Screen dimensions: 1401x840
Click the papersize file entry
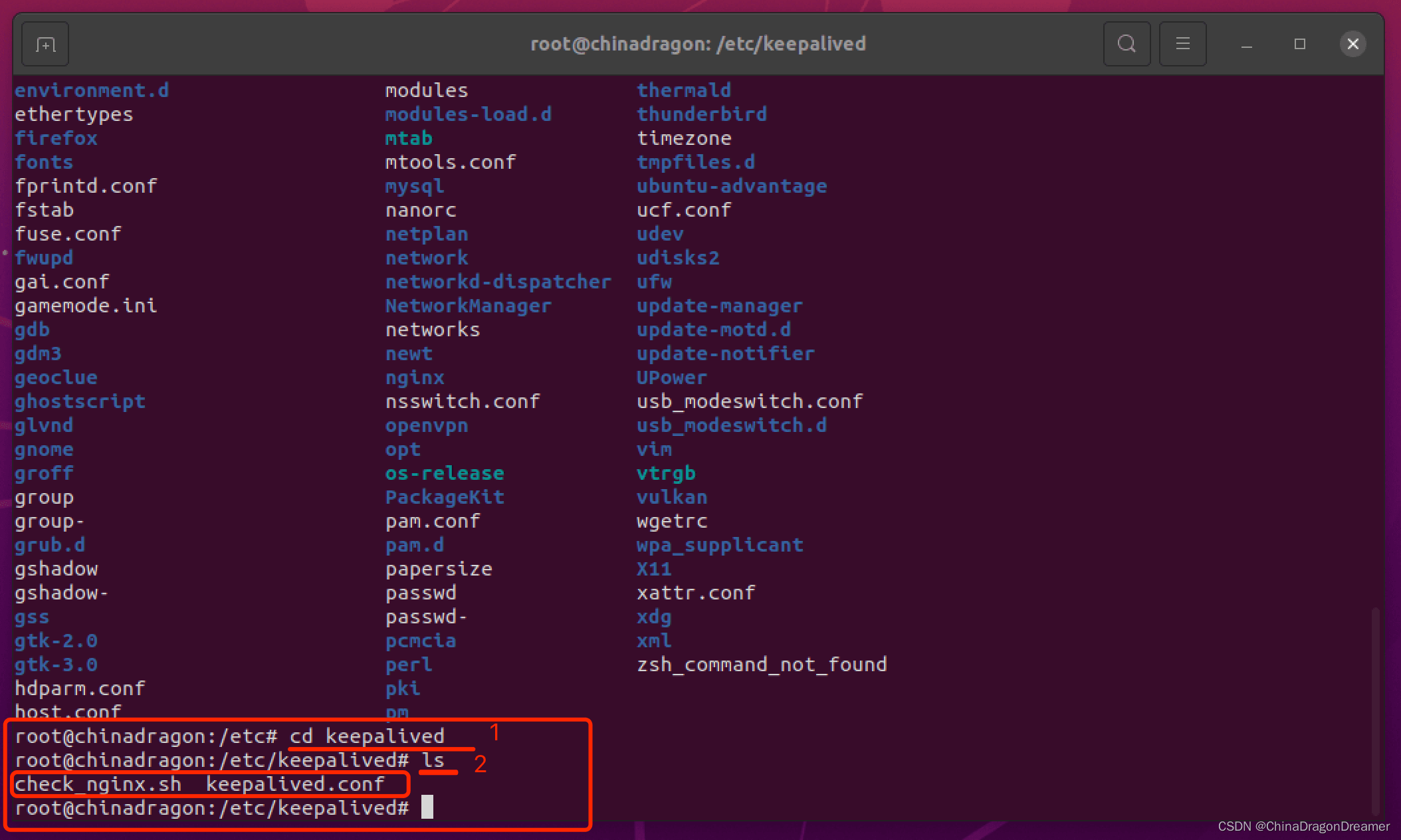pos(439,569)
